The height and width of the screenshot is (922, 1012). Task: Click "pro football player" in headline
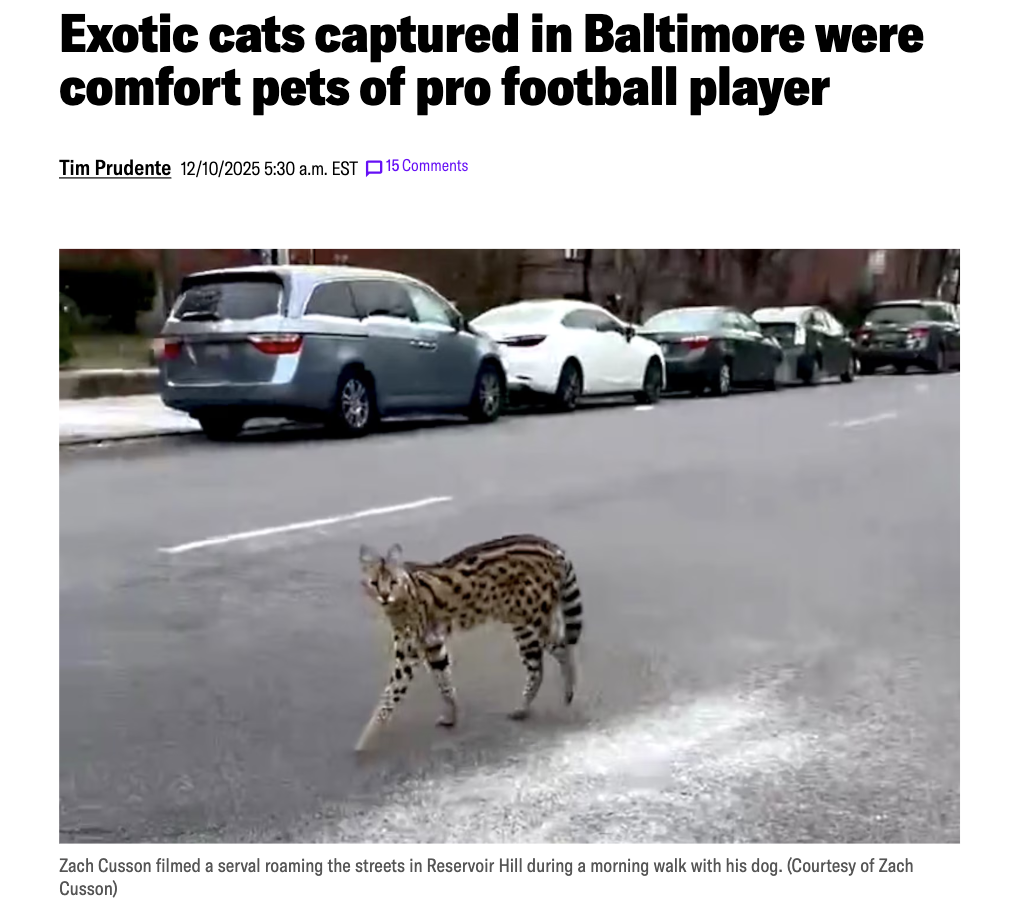pos(623,88)
